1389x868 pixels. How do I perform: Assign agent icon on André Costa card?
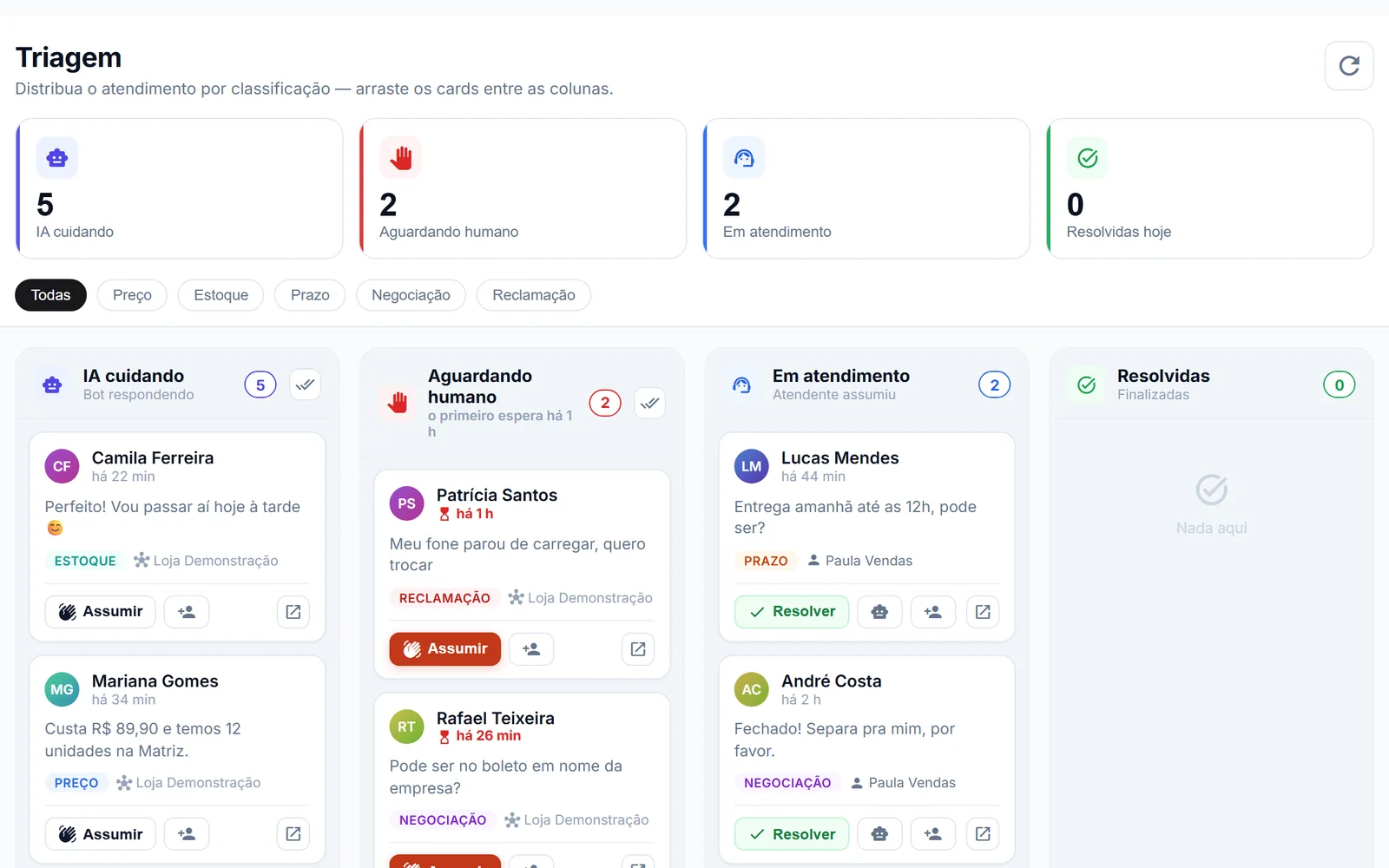[x=933, y=834]
